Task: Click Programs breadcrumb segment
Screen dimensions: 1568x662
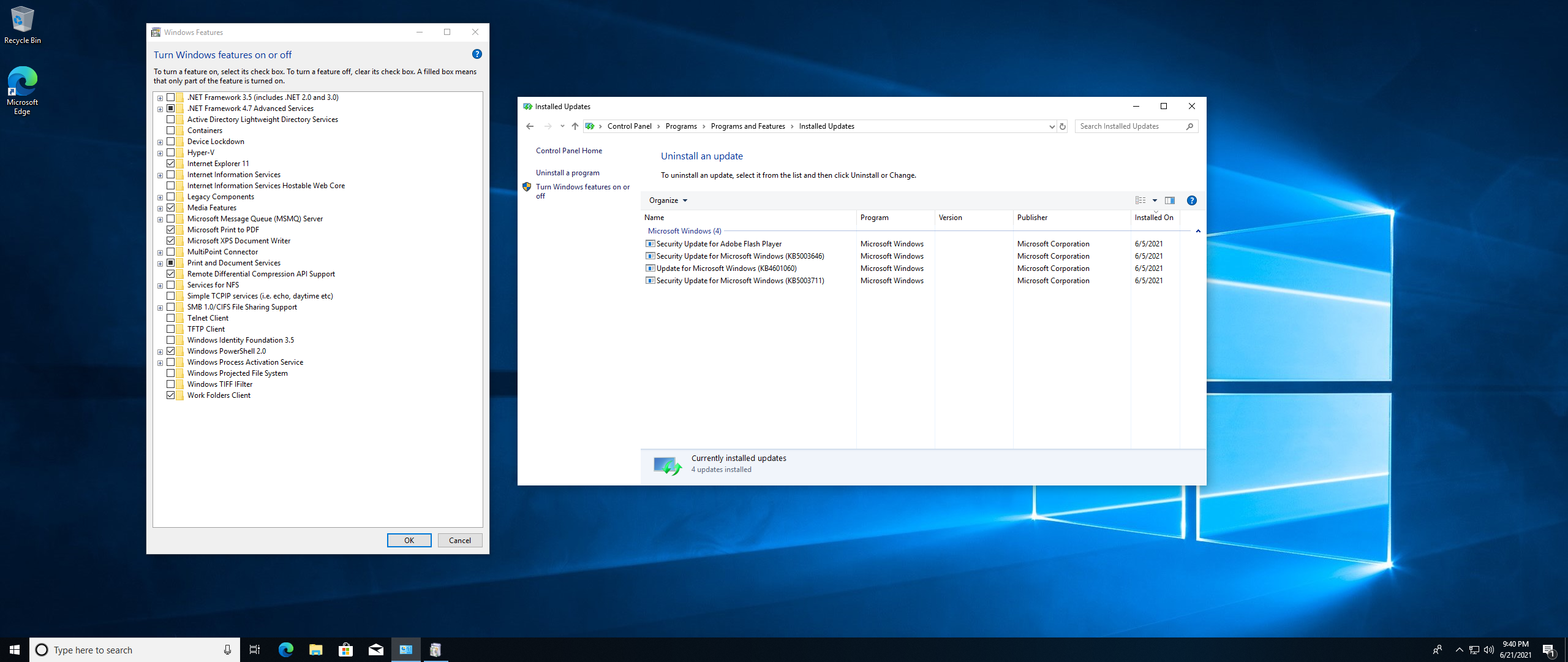Action: point(681,126)
